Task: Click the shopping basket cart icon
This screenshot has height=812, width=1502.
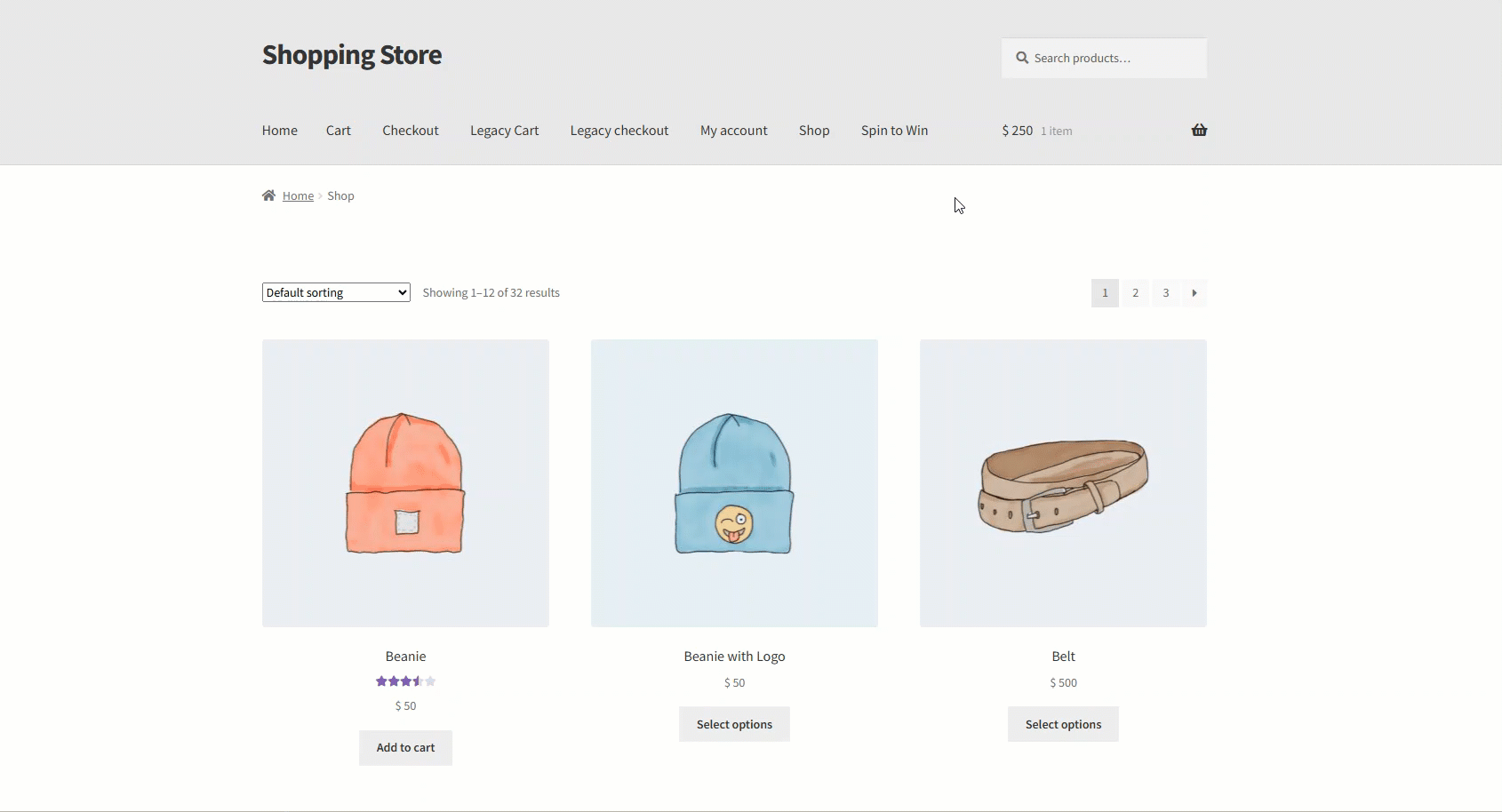Action: click(x=1199, y=131)
